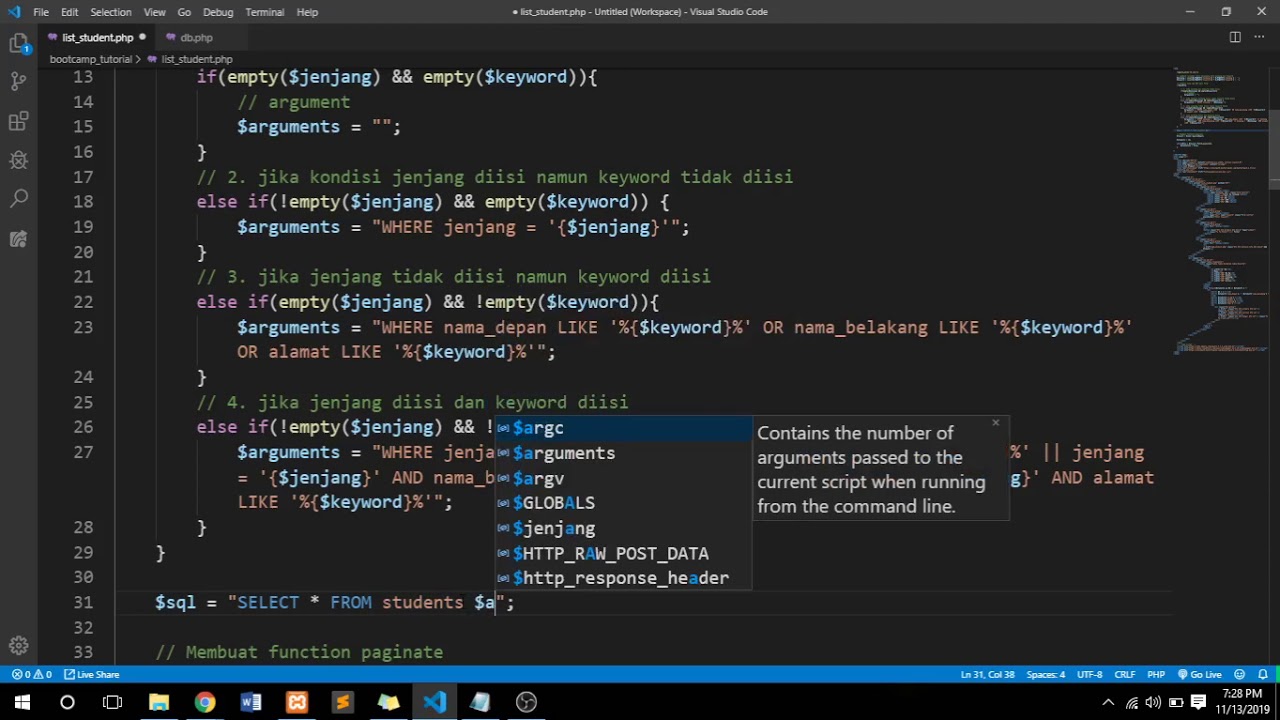1280x720 pixels.
Task: Open the Extensions view
Action: (x=18, y=121)
